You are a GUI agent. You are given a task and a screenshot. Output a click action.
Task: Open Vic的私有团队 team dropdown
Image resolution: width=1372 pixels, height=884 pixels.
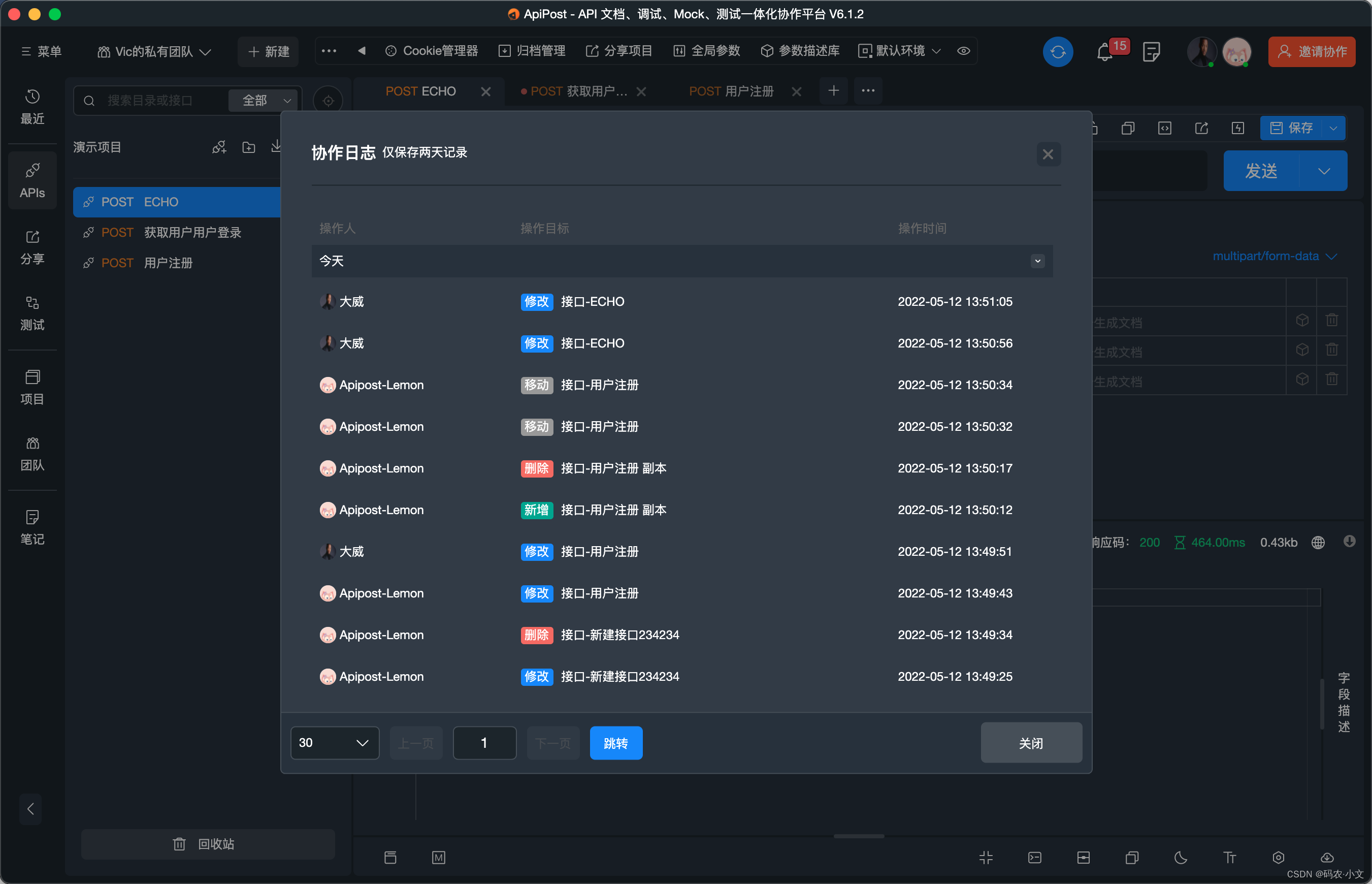pos(154,52)
